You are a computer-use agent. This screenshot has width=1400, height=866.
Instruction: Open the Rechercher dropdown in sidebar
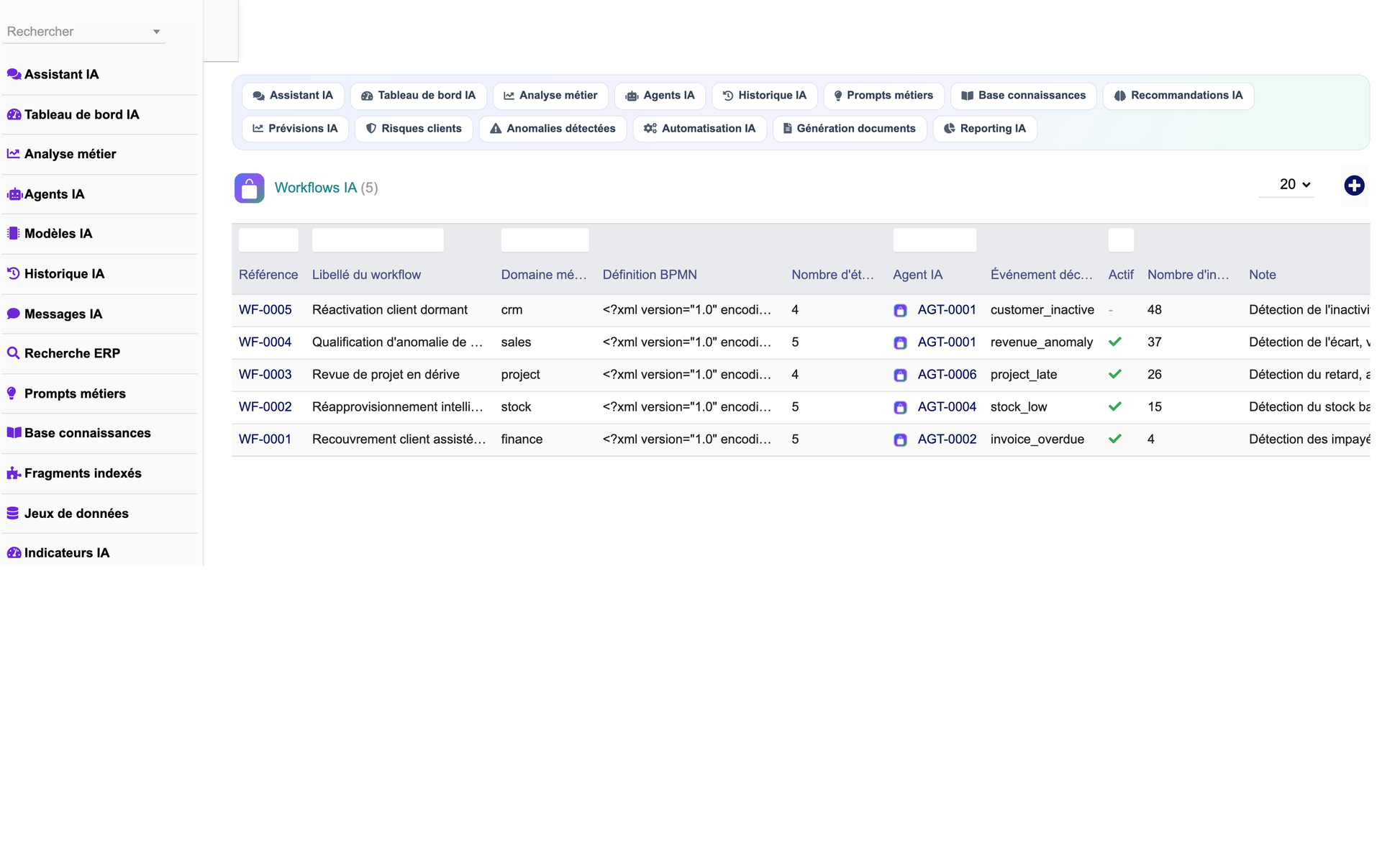click(84, 32)
